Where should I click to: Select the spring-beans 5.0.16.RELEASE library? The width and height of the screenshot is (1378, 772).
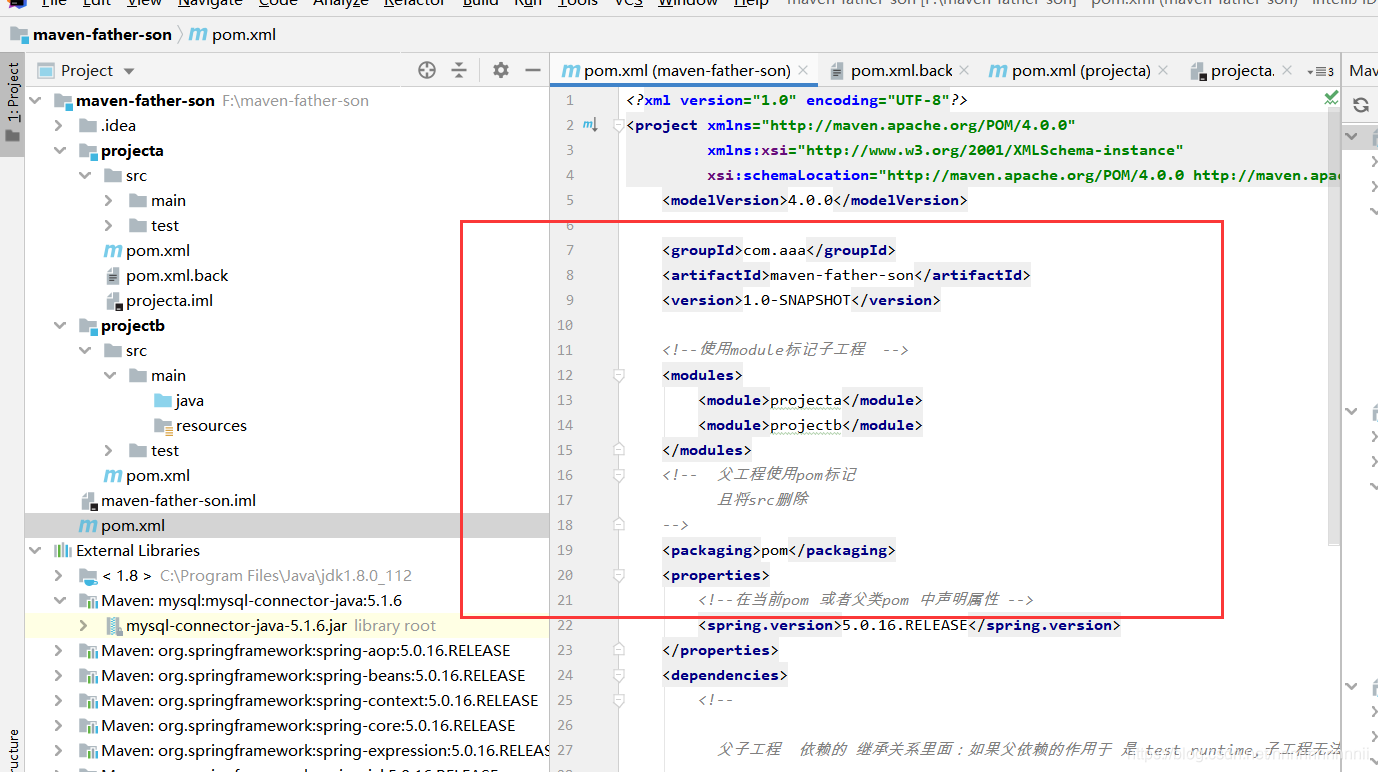coord(302,676)
